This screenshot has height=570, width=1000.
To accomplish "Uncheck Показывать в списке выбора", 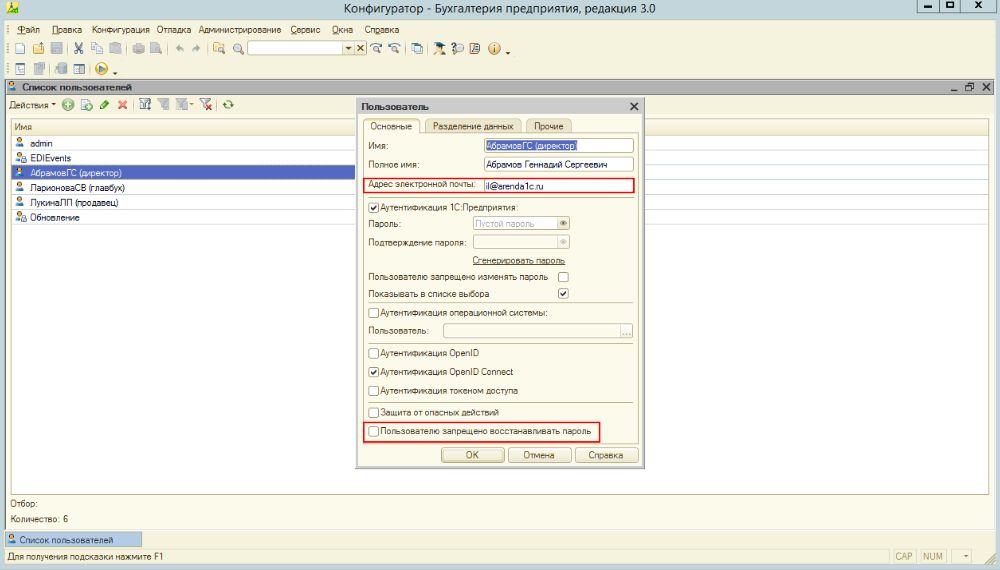I will [x=563, y=294].
